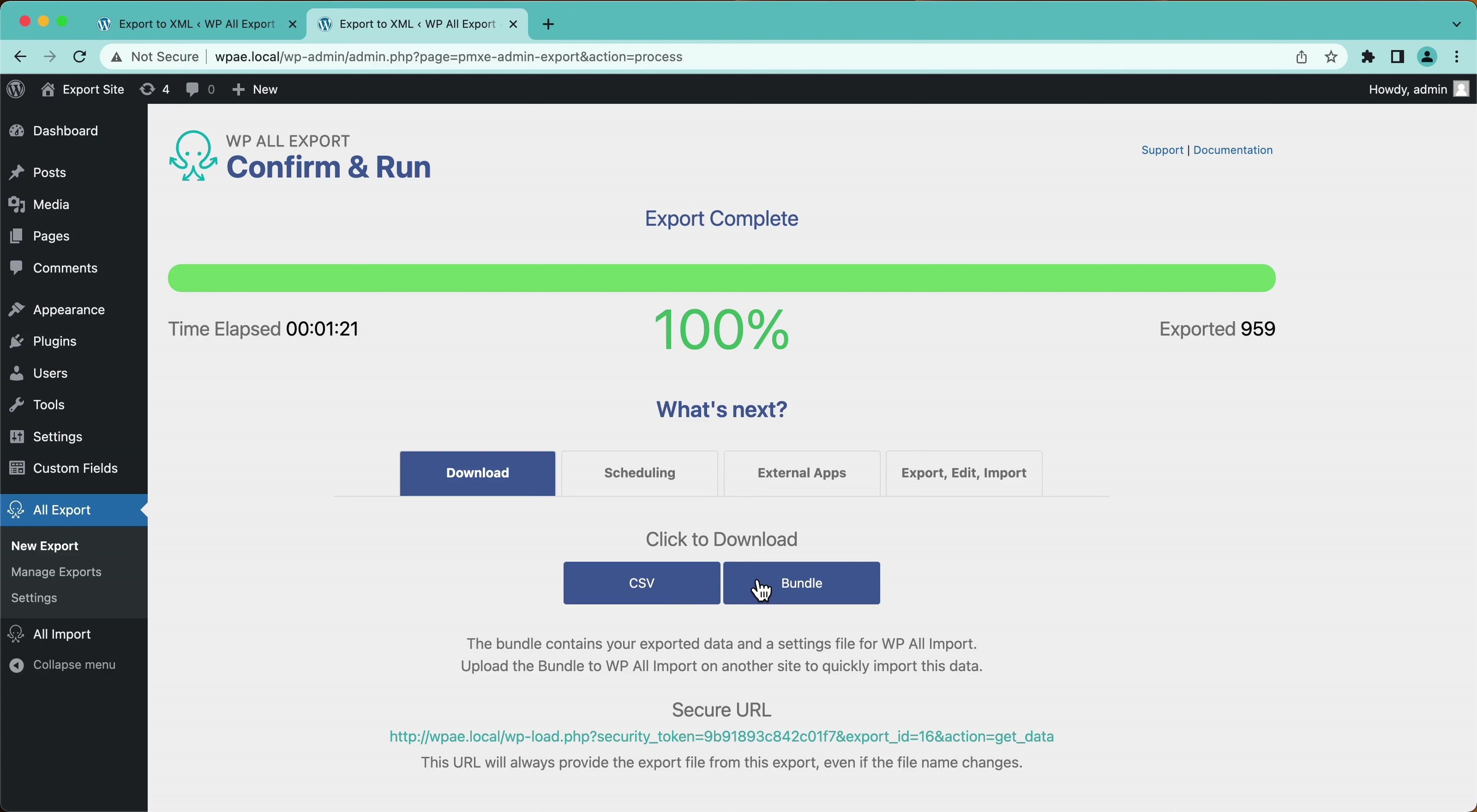Image resolution: width=1477 pixels, height=812 pixels.
Task: Close the first Export to XML tab
Action: (x=293, y=24)
